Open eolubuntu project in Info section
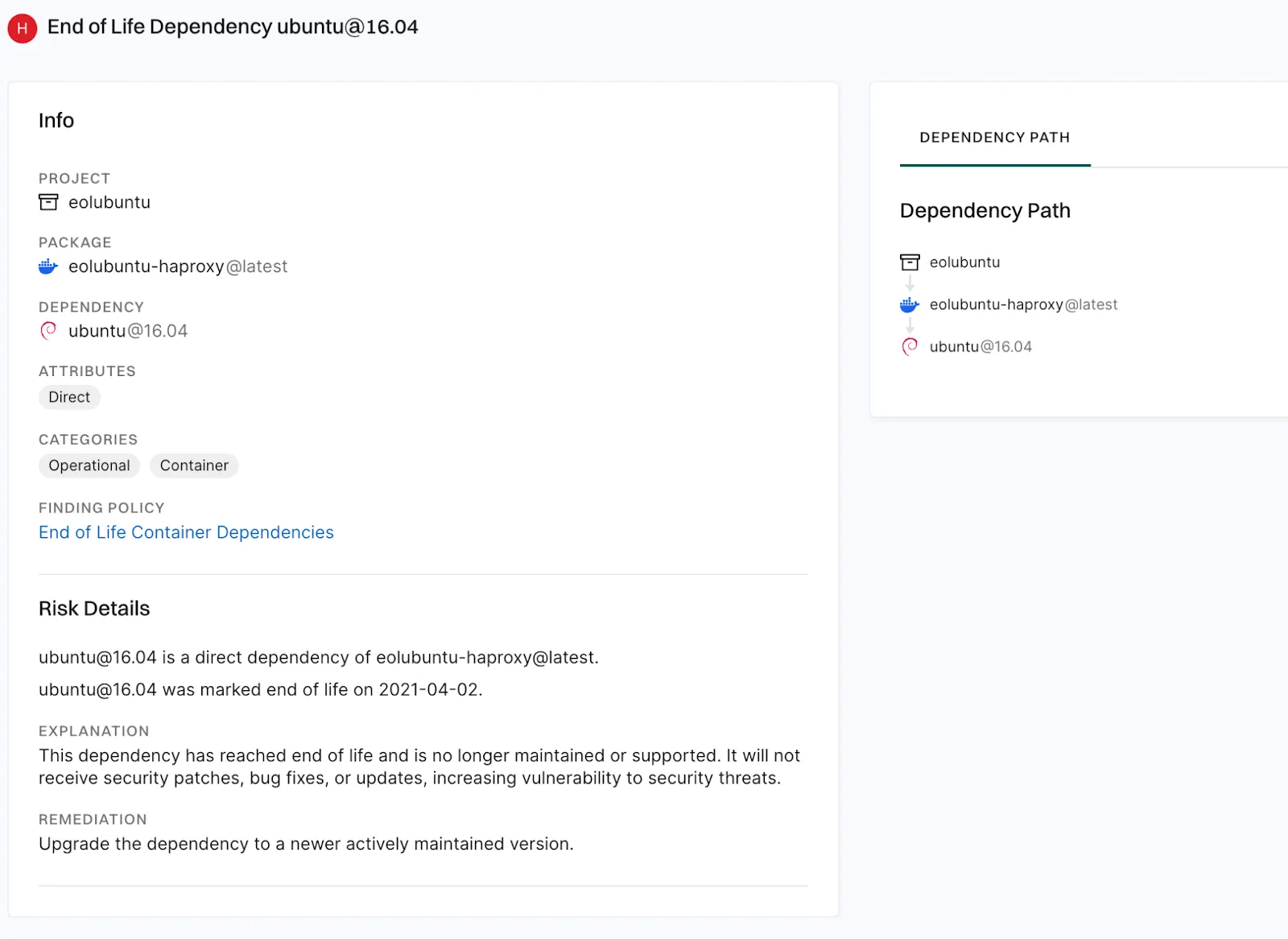1288x939 pixels. pyautogui.click(x=109, y=202)
